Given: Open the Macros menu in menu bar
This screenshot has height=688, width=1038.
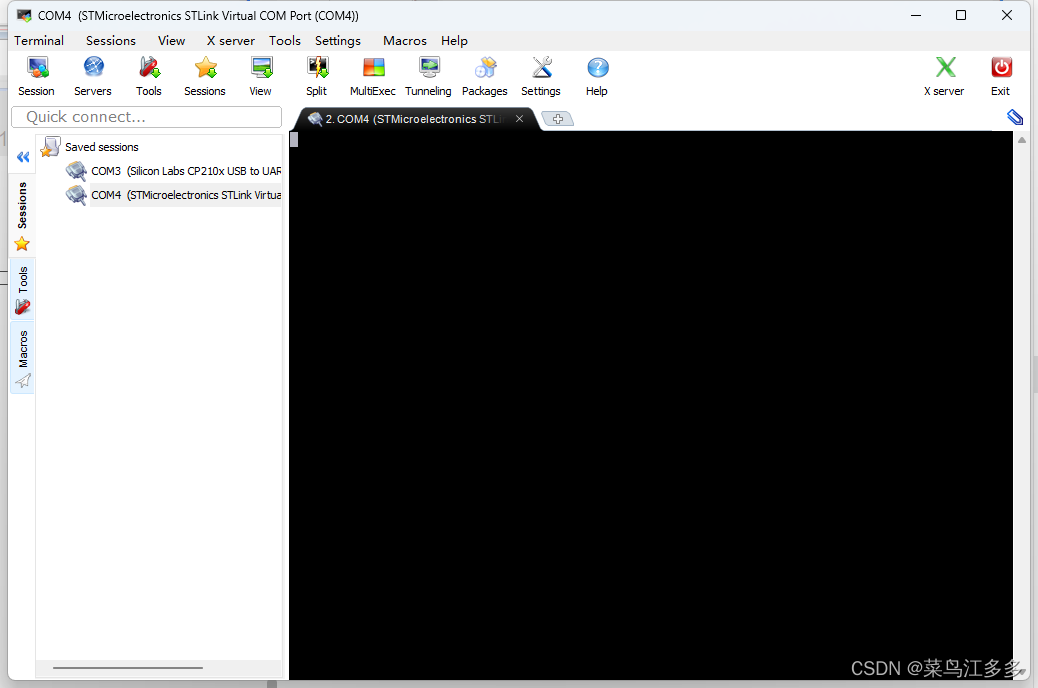Looking at the screenshot, I should pos(404,40).
